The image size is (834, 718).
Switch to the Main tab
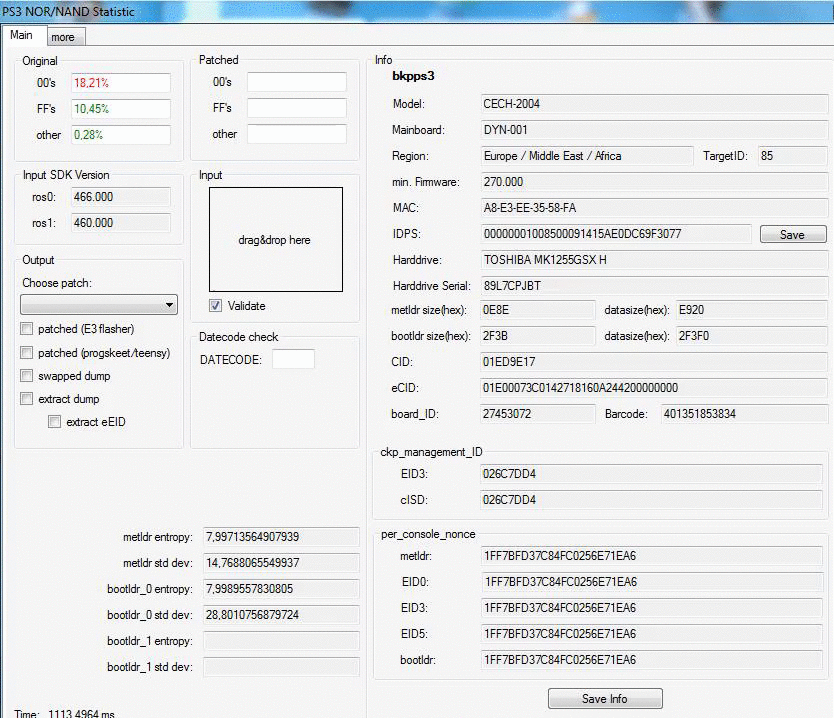tap(22, 35)
